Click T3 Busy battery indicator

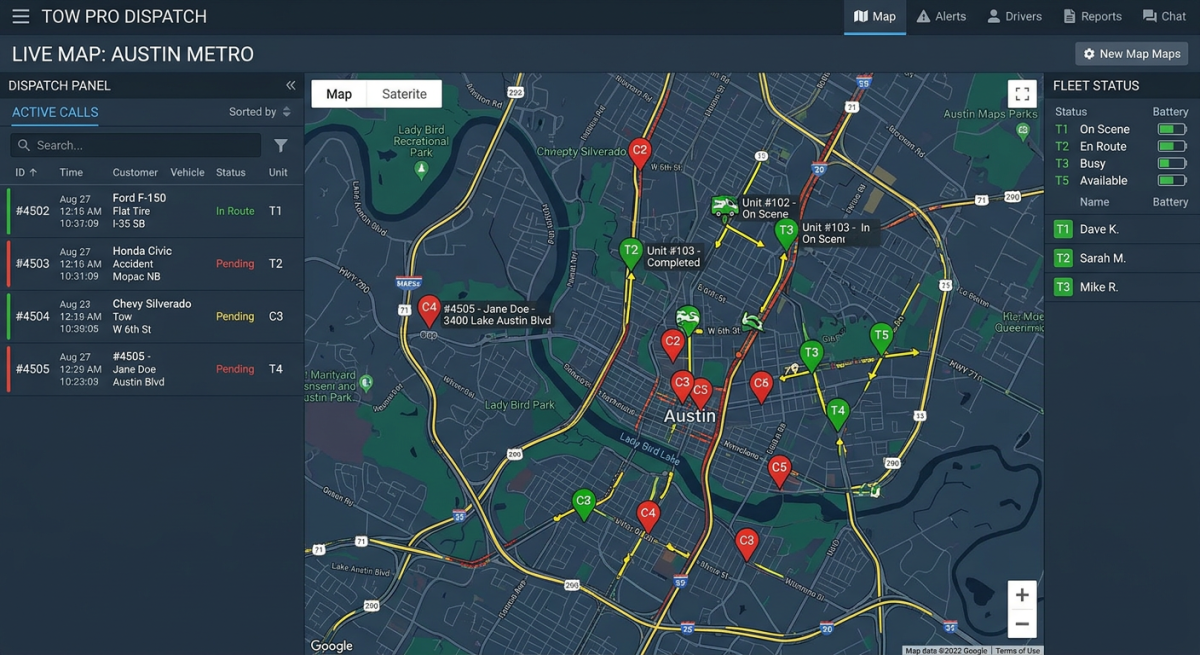click(x=1172, y=163)
